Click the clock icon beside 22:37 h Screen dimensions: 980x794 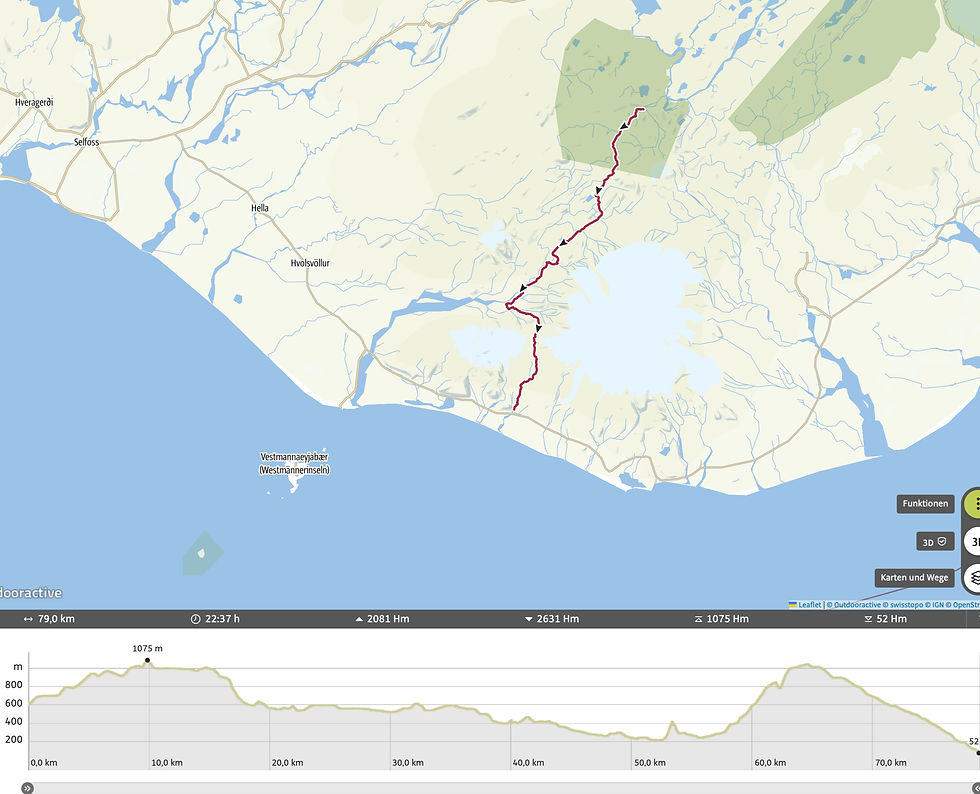pos(196,619)
